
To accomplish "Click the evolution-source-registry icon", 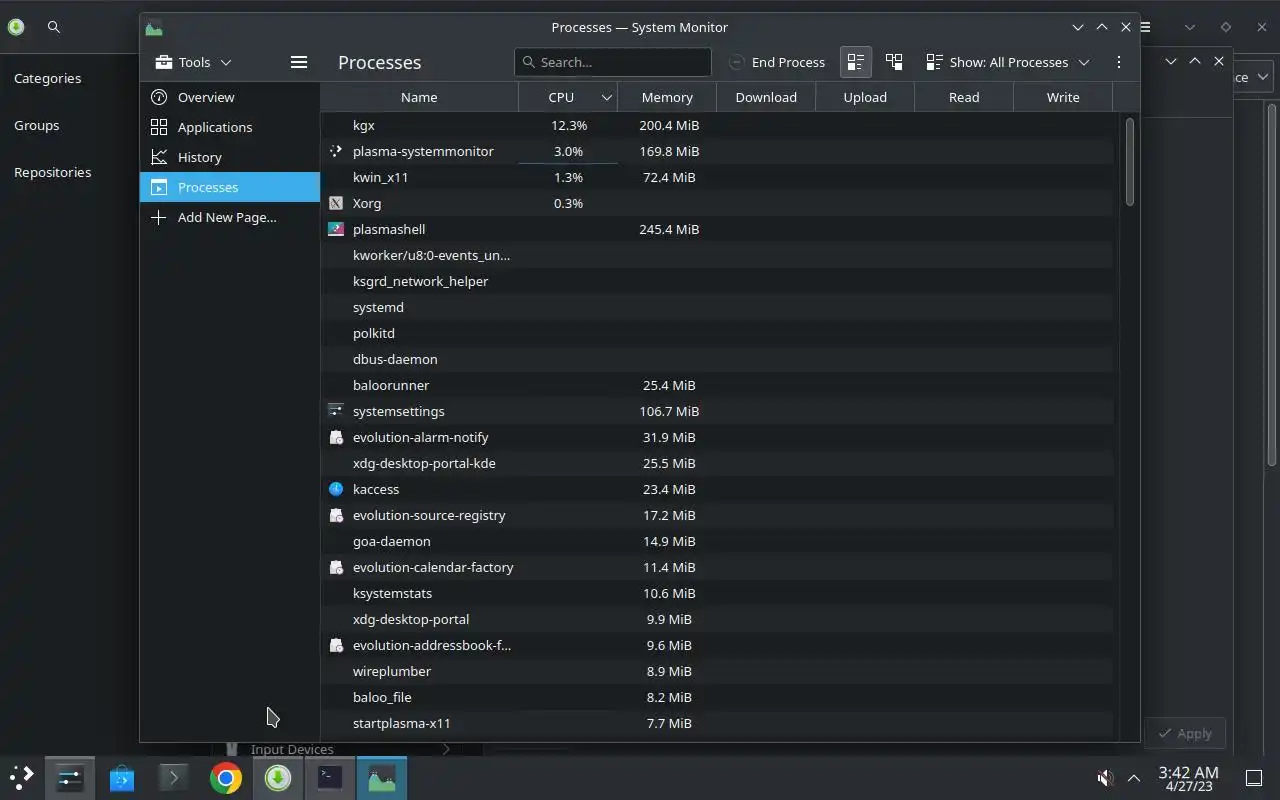I will coord(336,515).
